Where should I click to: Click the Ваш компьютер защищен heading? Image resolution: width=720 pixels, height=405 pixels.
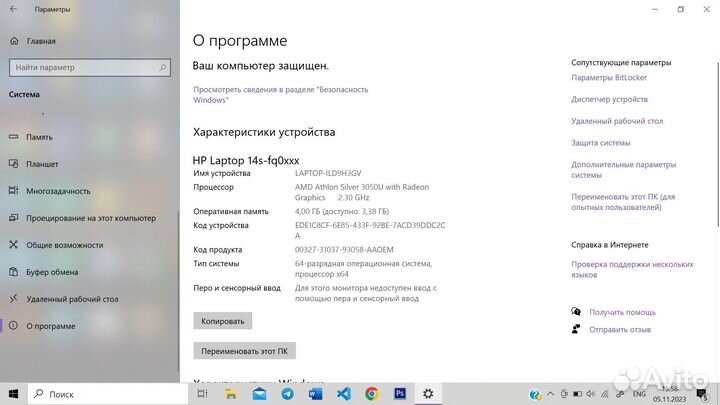[260, 66]
